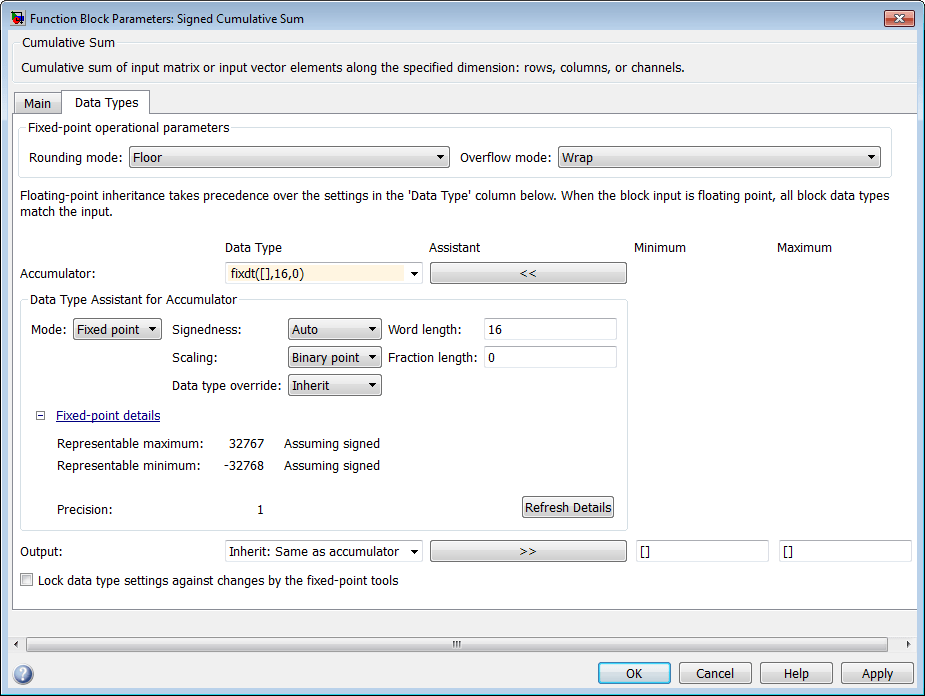The width and height of the screenshot is (925, 696).
Task: Expand the Signedness dropdown
Action: pos(335,329)
